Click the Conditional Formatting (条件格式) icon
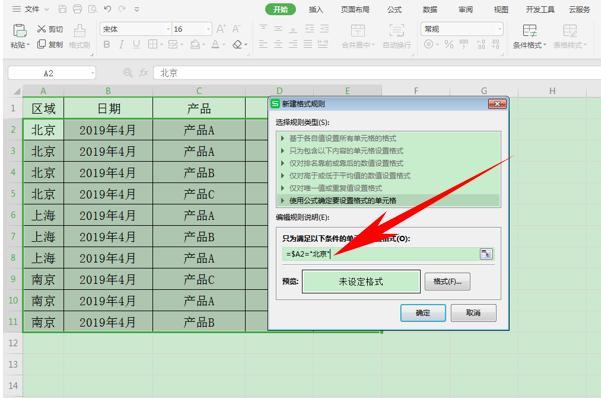The width and height of the screenshot is (601, 398). 530,31
